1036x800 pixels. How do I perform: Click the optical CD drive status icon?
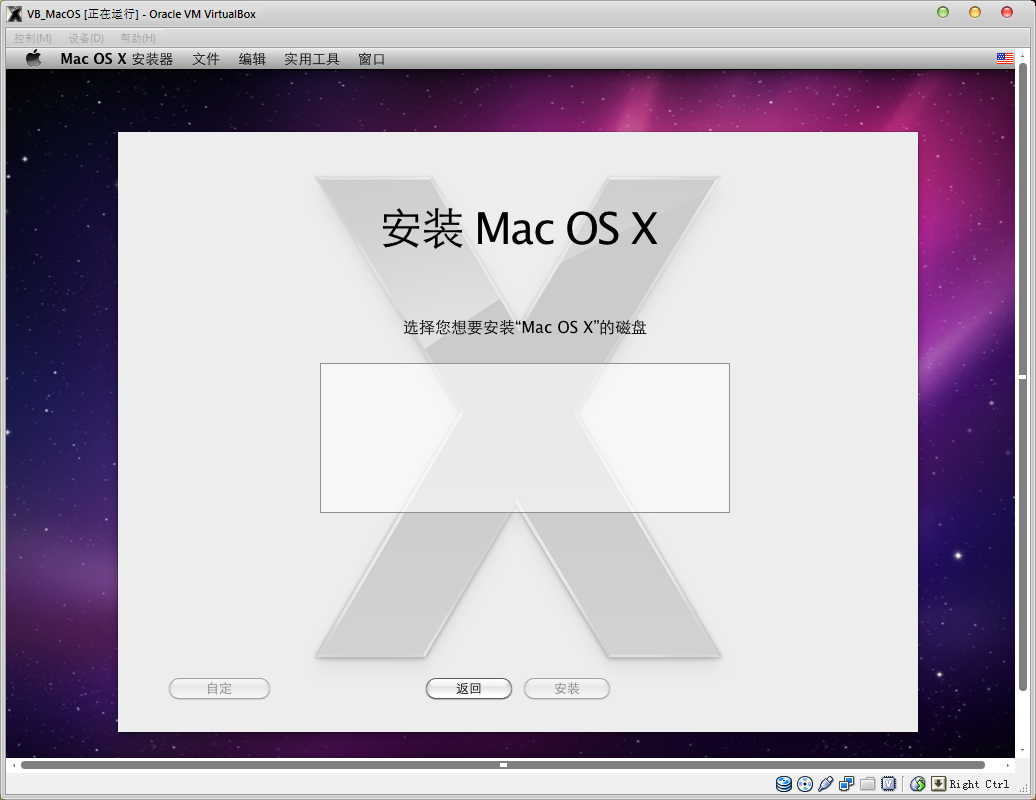pos(805,783)
